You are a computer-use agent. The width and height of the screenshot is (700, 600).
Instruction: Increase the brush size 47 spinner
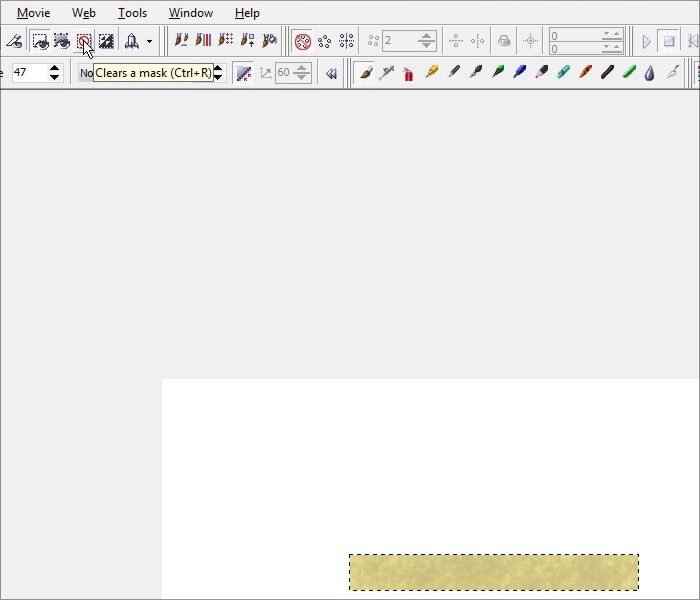coord(55,68)
